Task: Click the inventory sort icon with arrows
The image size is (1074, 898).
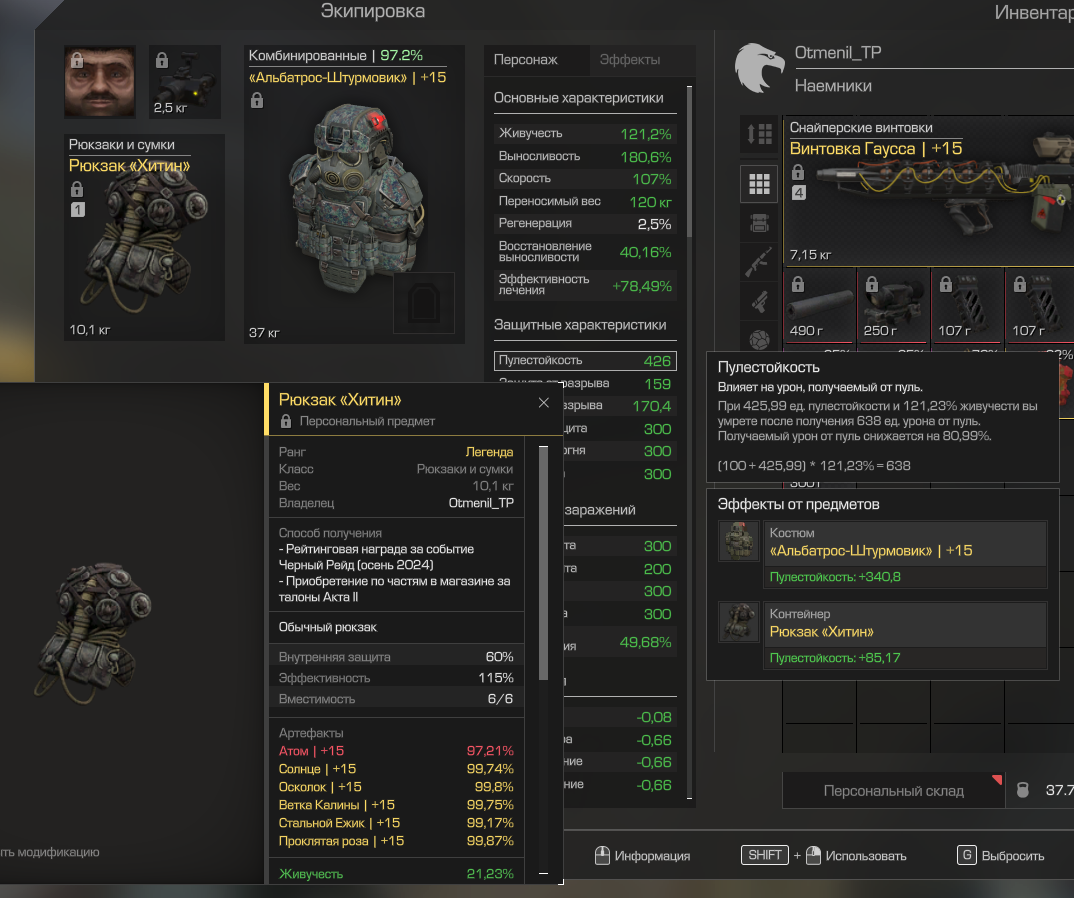Action: coord(760,134)
